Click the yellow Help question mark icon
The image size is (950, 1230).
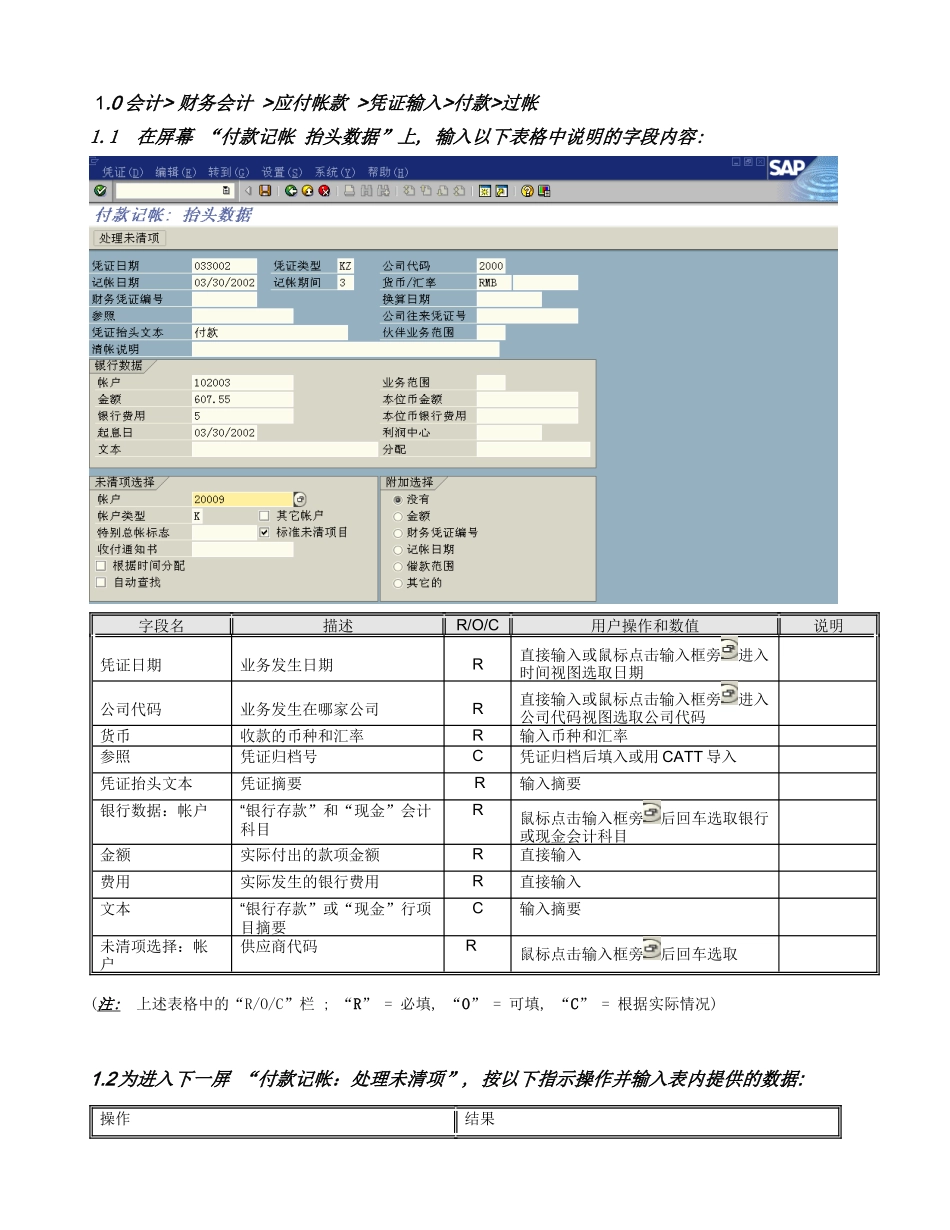click(x=526, y=190)
